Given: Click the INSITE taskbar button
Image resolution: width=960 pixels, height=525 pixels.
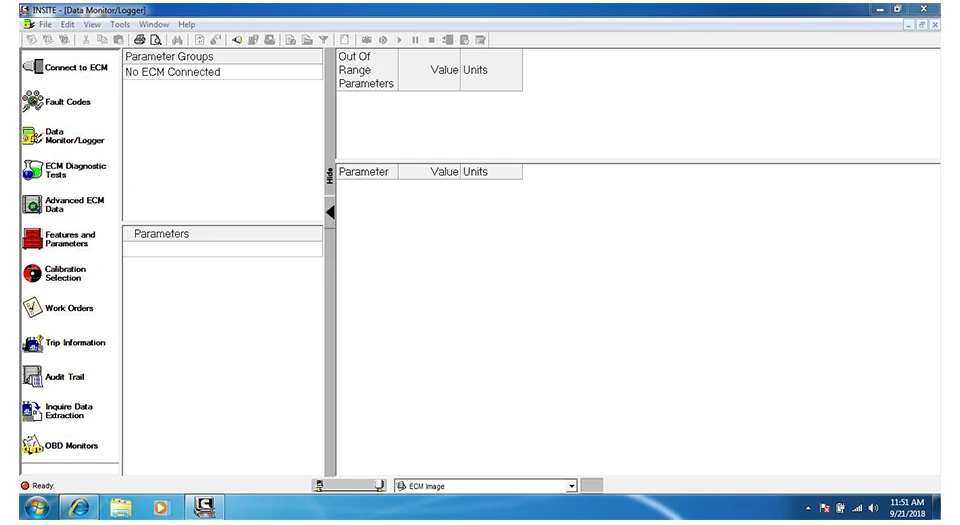Looking at the screenshot, I should (204, 507).
